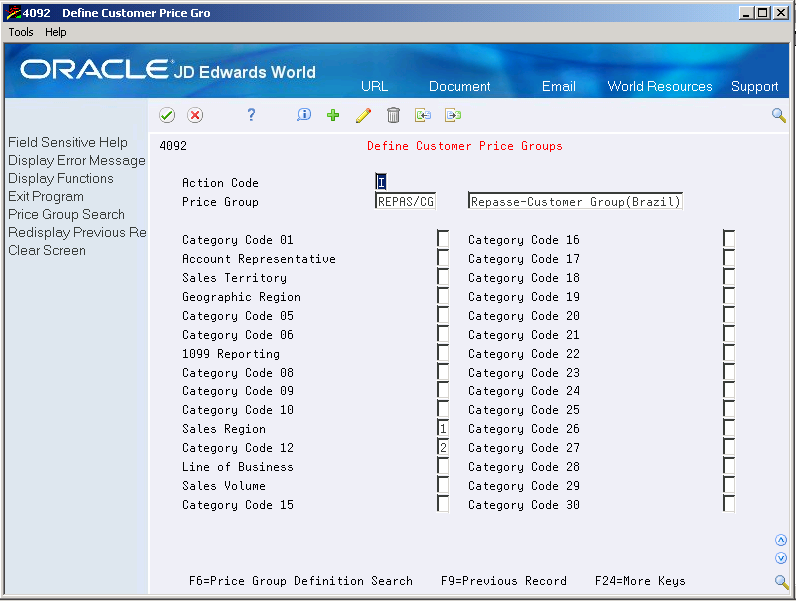
Task: Click the Sales Region field containing 1
Action: click(x=443, y=428)
